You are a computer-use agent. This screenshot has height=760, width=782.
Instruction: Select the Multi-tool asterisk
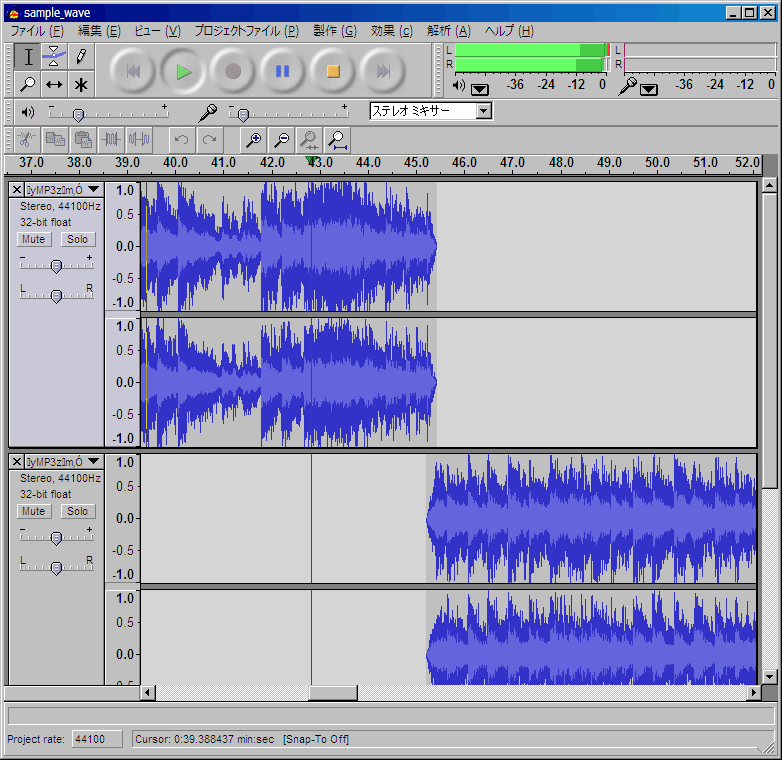(81, 84)
